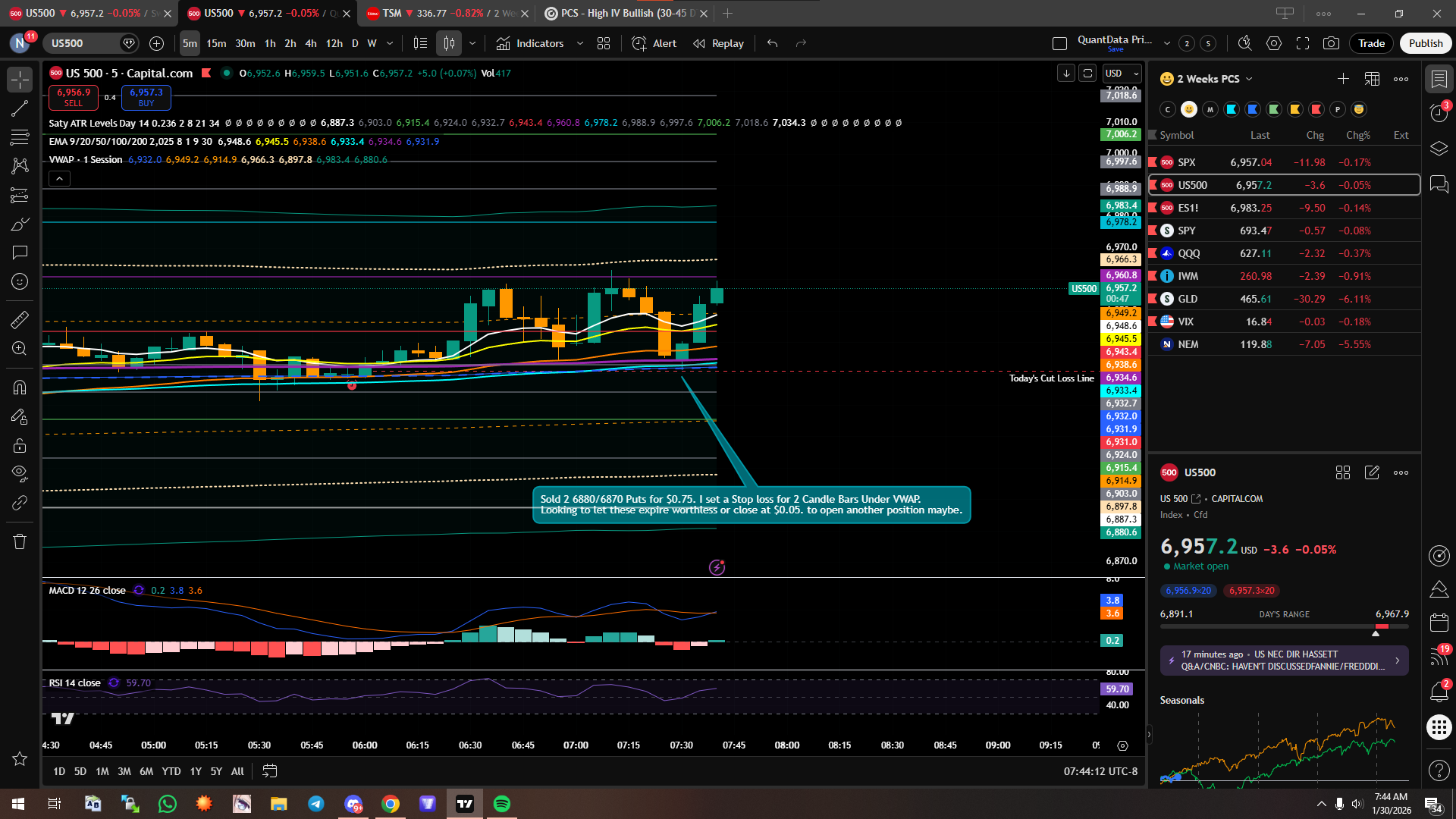Take a chart snapshot with camera icon
Screen dimensions: 1456x819
pyautogui.click(x=1331, y=43)
